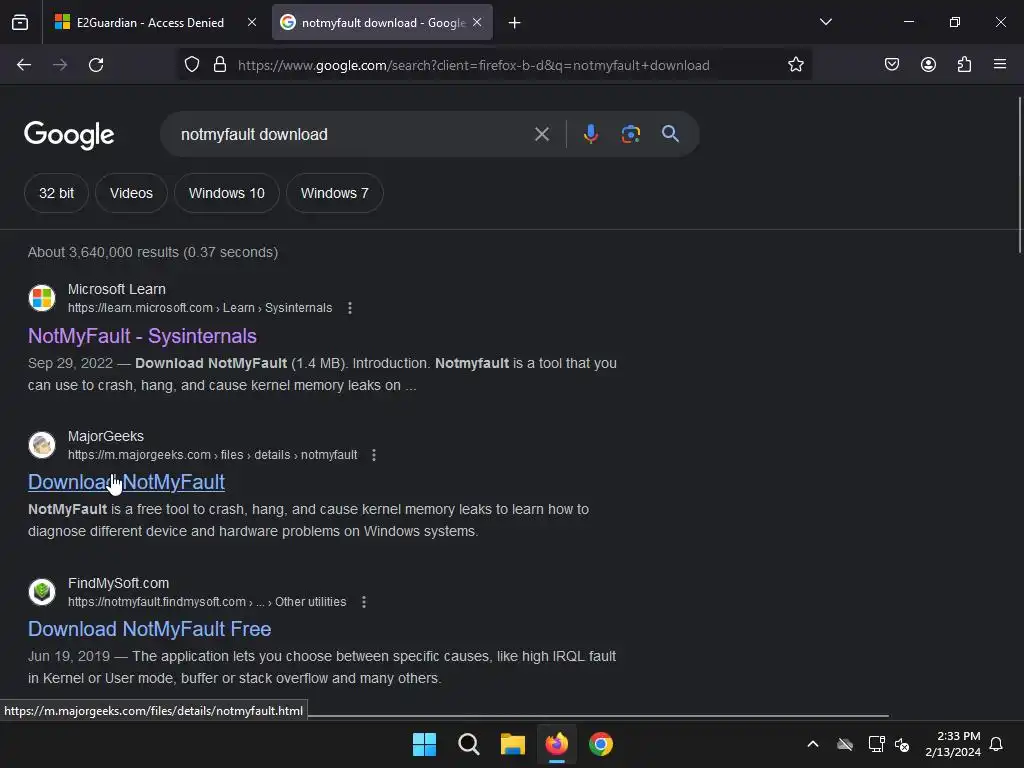
Task: Start a voice search with the microphone
Action: [x=590, y=135]
